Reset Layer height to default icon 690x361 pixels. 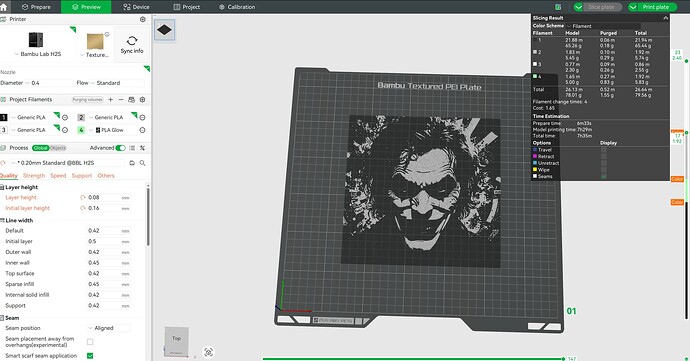coord(82,198)
